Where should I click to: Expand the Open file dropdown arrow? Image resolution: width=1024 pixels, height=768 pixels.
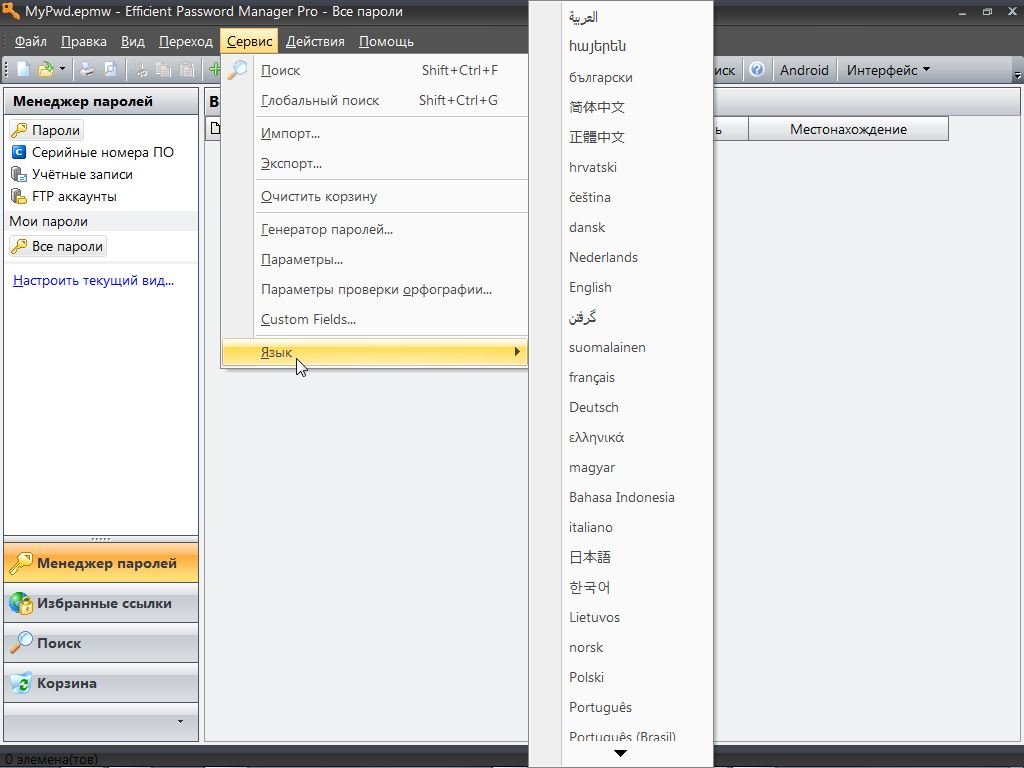coord(62,69)
